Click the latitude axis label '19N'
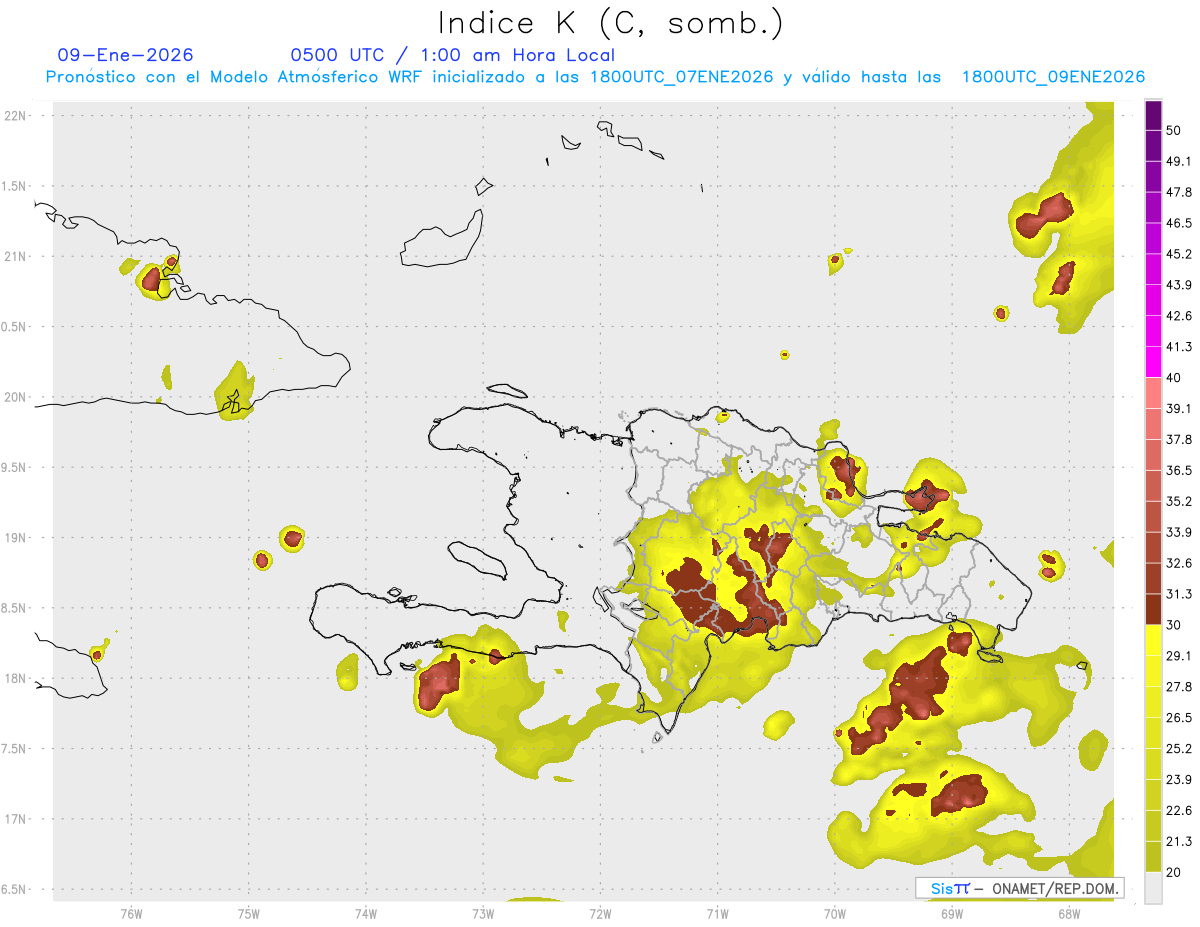 (x=17, y=537)
